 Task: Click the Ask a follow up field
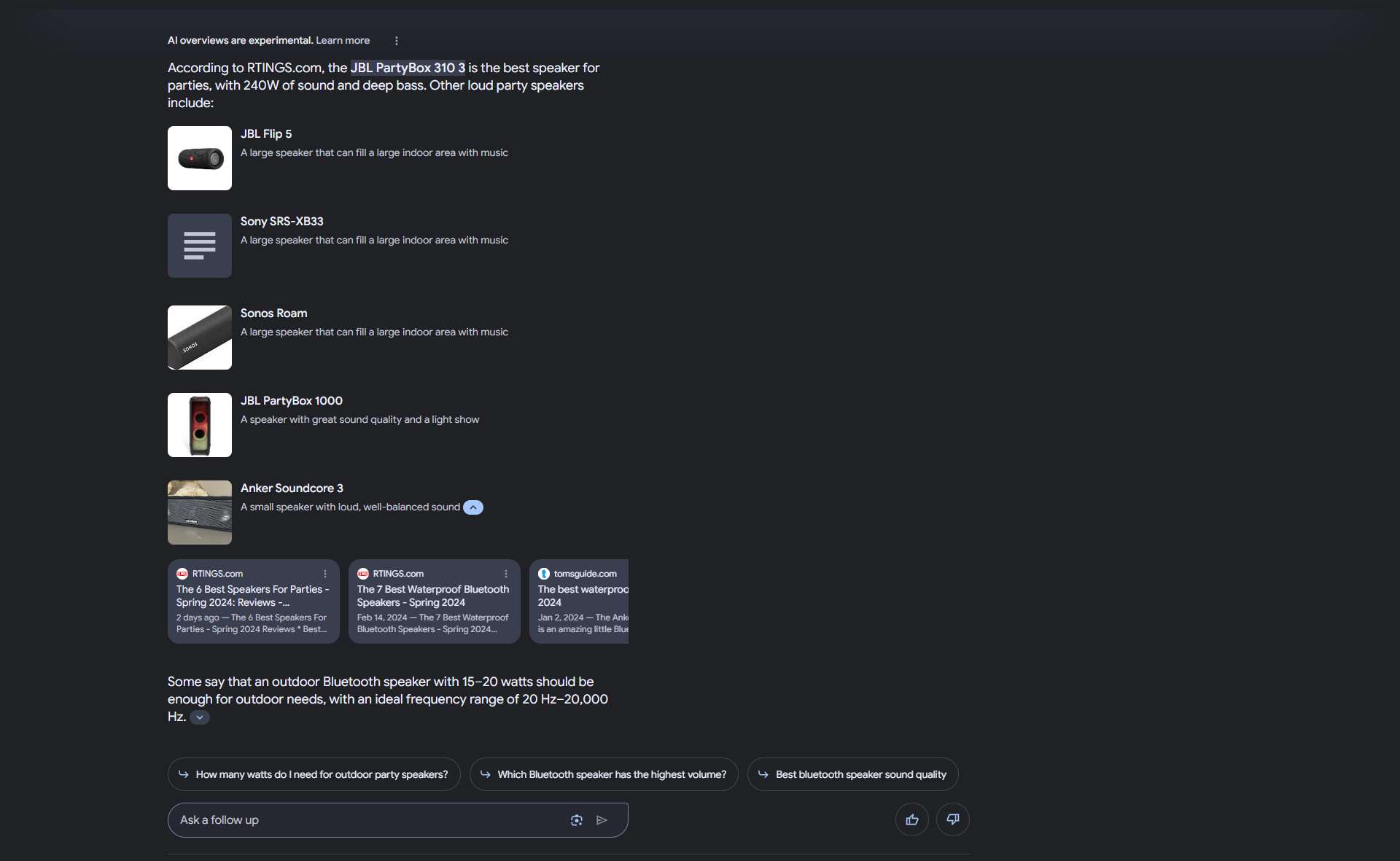point(368,820)
